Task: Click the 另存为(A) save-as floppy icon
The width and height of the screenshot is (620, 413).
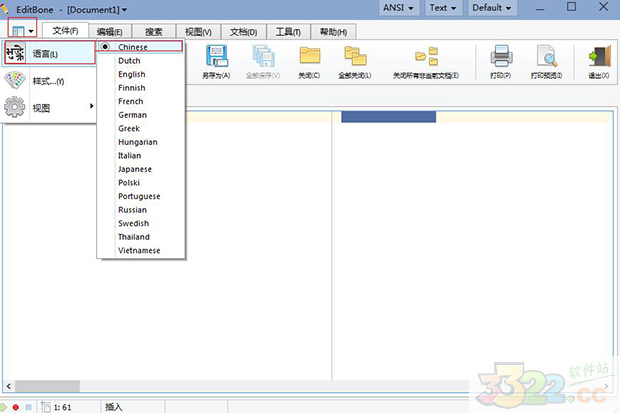Action: [216, 56]
